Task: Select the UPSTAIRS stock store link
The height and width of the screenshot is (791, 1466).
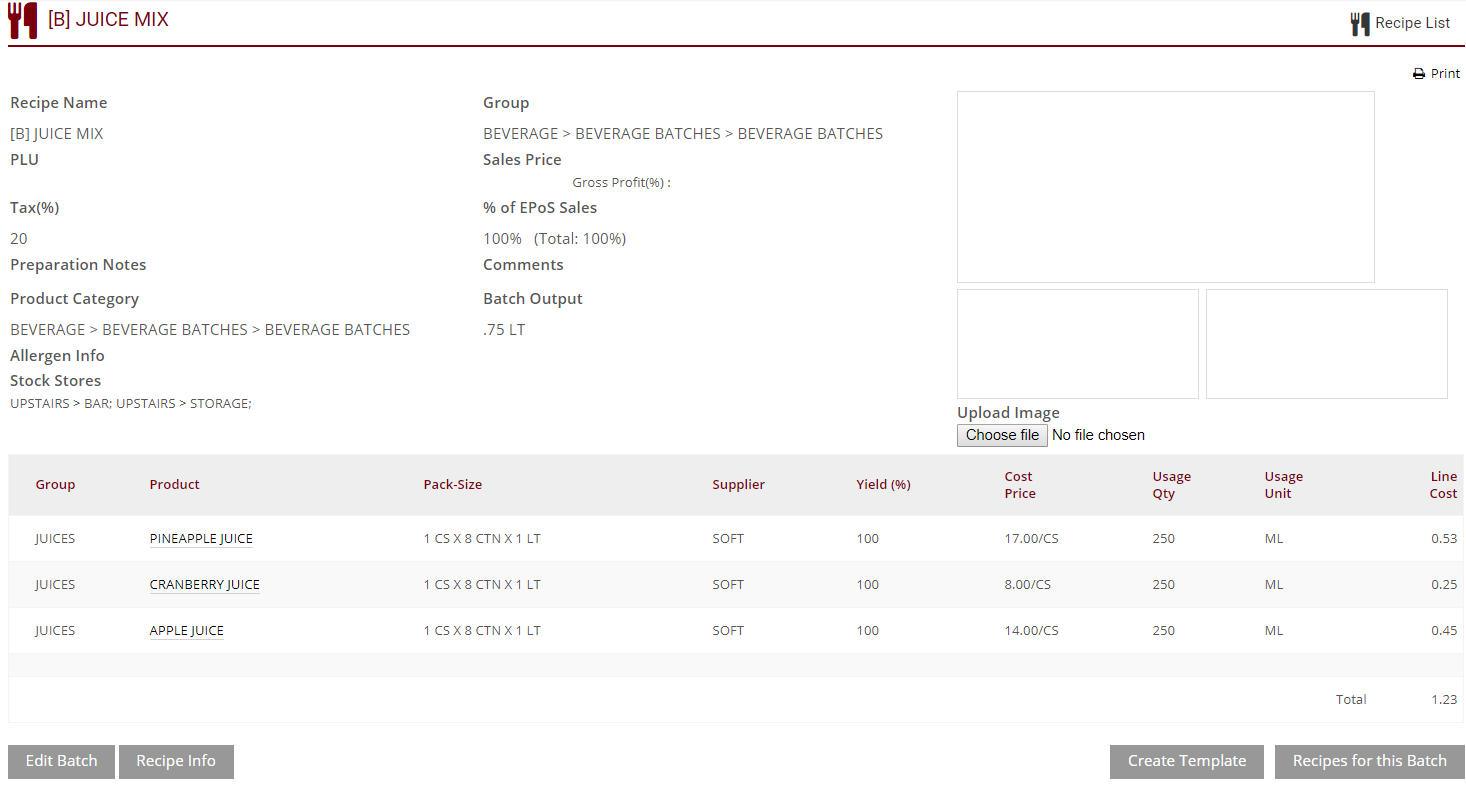Action: pos(39,403)
